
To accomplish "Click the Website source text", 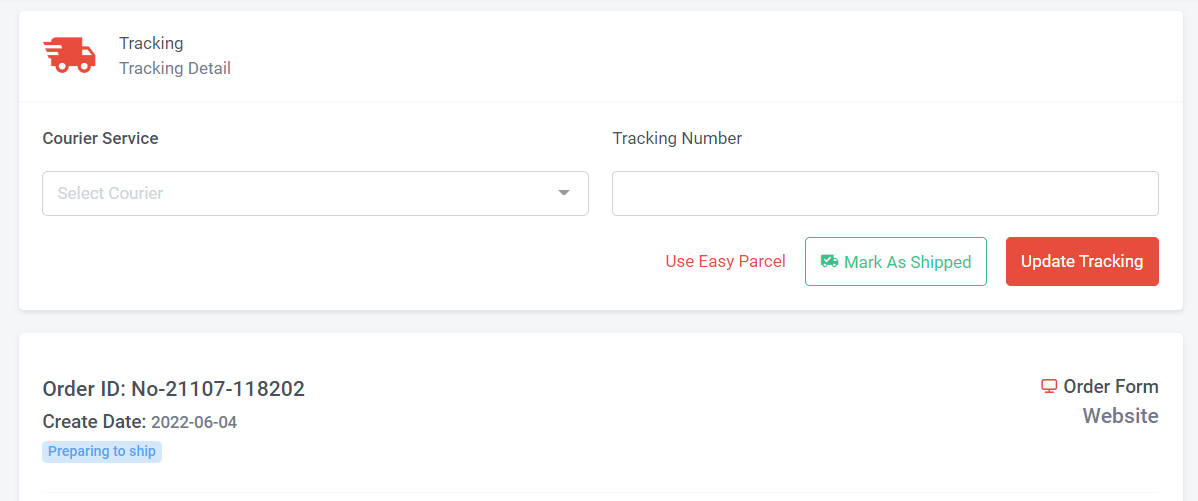I will coord(1120,416).
